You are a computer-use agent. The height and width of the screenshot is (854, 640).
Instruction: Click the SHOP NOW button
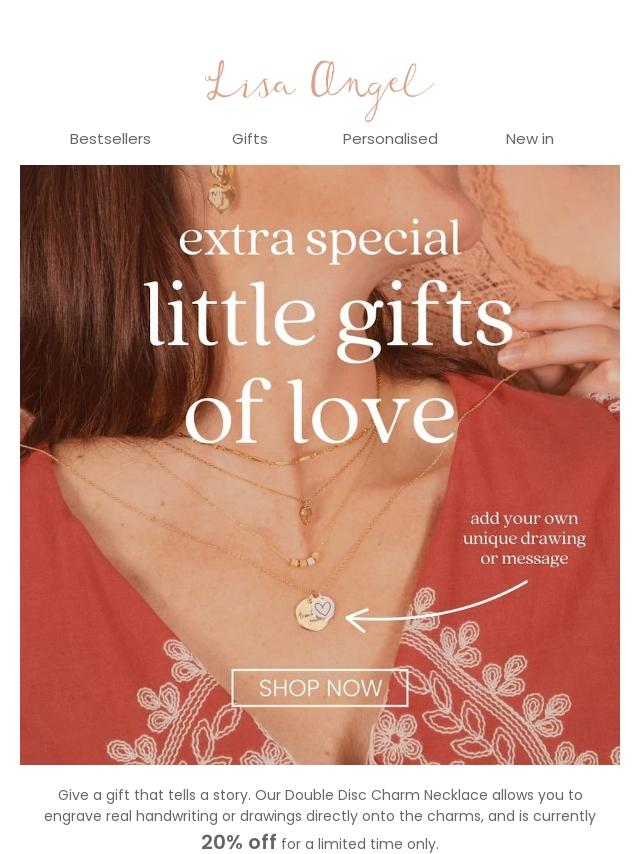coord(320,688)
